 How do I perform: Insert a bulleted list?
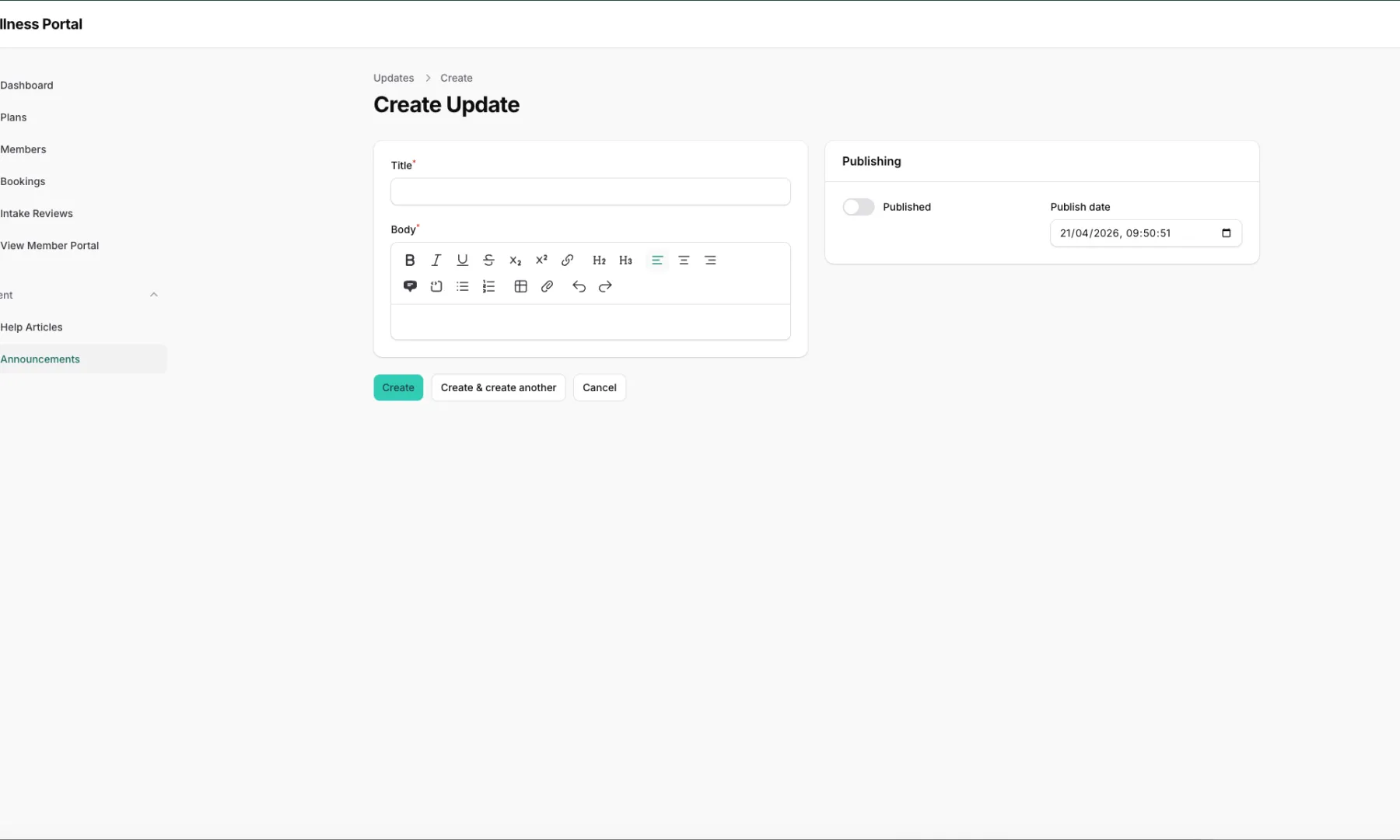pyautogui.click(x=462, y=286)
